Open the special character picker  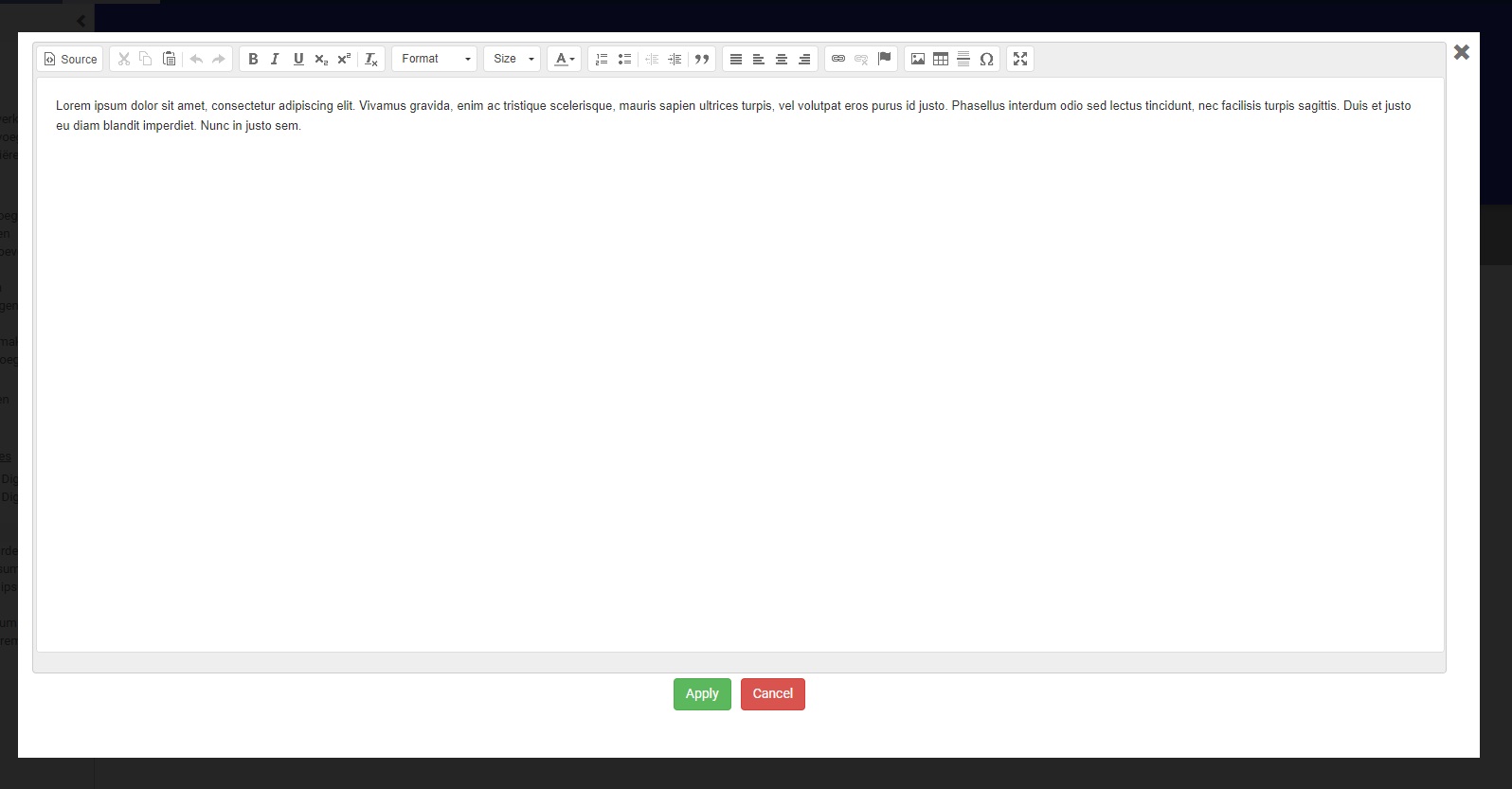[986, 59]
